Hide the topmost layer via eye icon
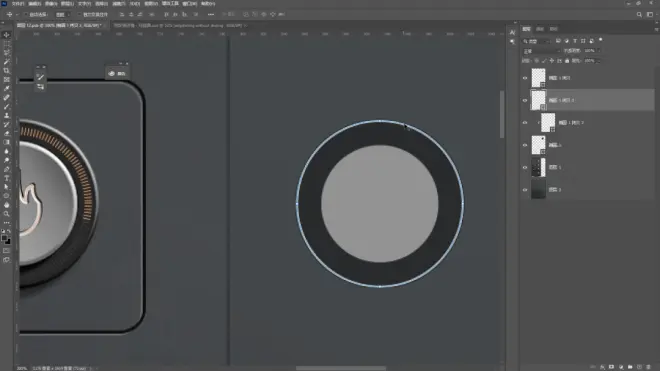660x371 pixels. [525, 78]
